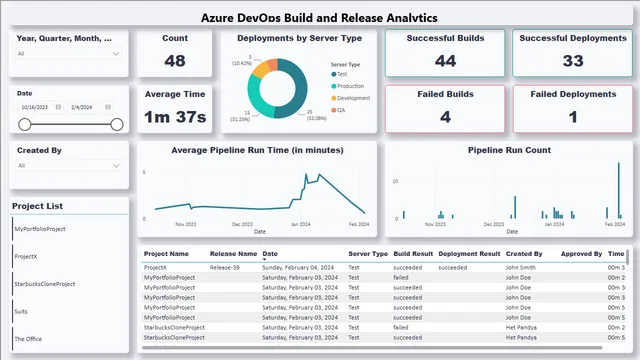Click the Release-39 cell in table
The height and width of the screenshot is (360, 640).
coord(224,267)
